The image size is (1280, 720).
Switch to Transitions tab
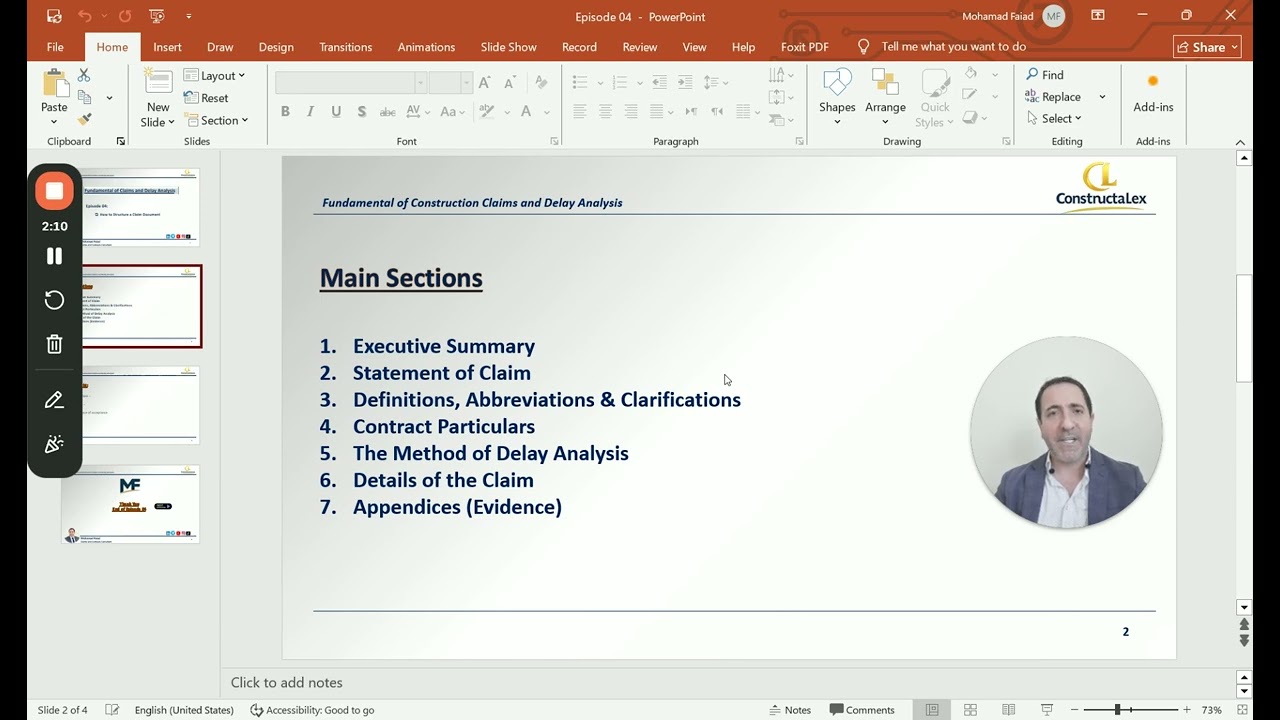coord(345,47)
